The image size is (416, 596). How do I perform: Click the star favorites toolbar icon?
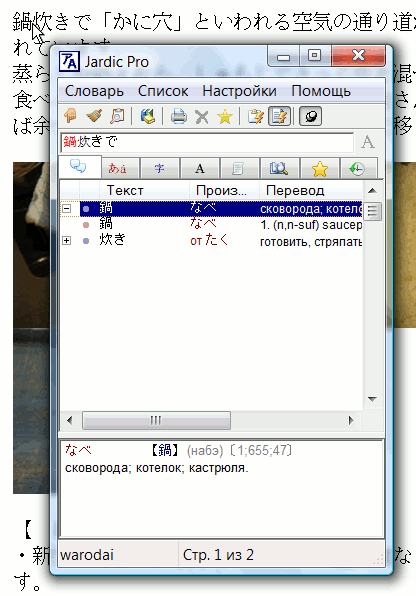coord(225,116)
